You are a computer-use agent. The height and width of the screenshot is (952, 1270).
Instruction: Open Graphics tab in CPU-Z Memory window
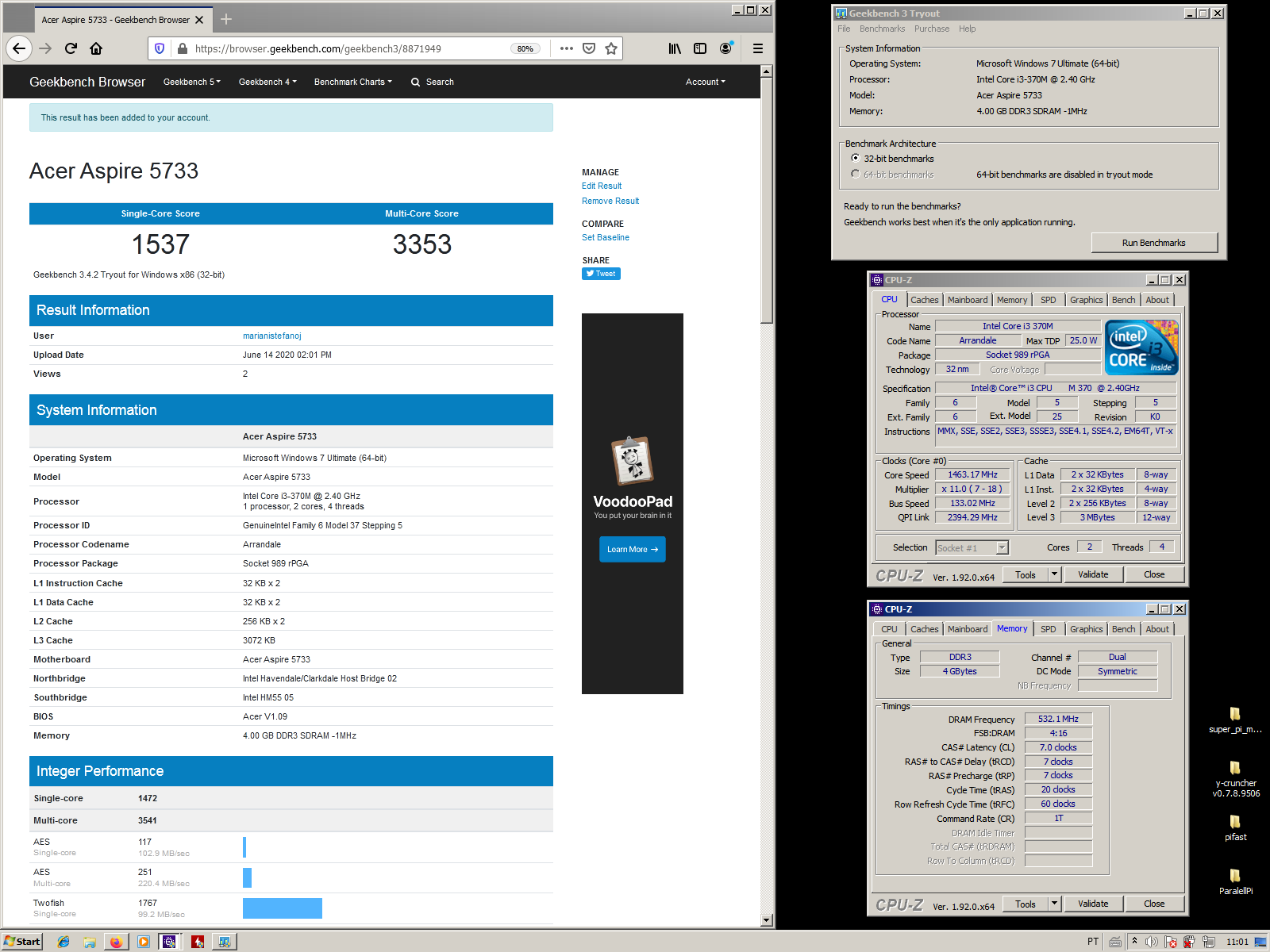[1086, 629]
